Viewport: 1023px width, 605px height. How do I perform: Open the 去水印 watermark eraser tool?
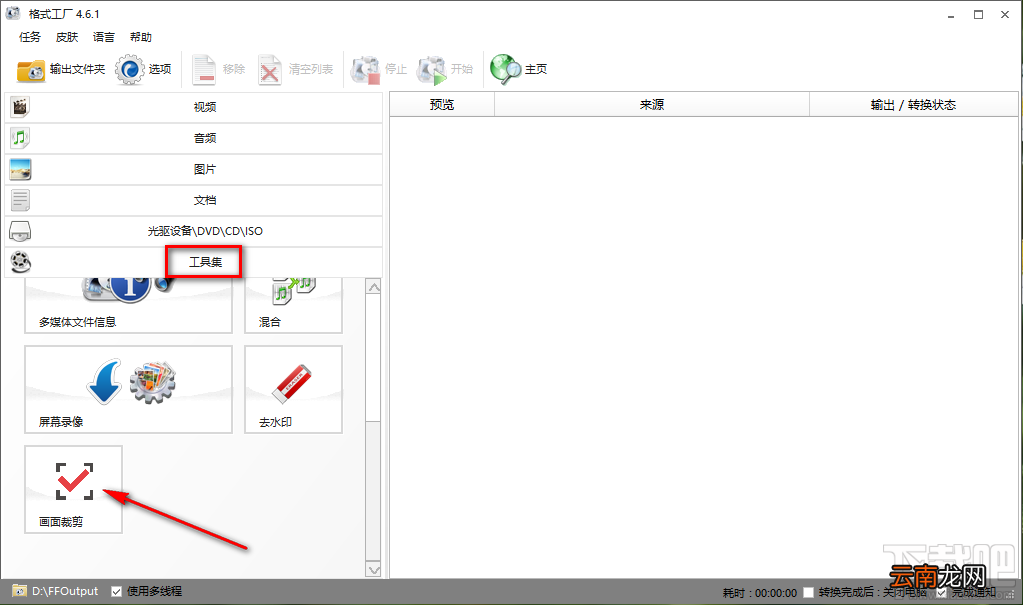pyautogui.click(x=294, y=390)
